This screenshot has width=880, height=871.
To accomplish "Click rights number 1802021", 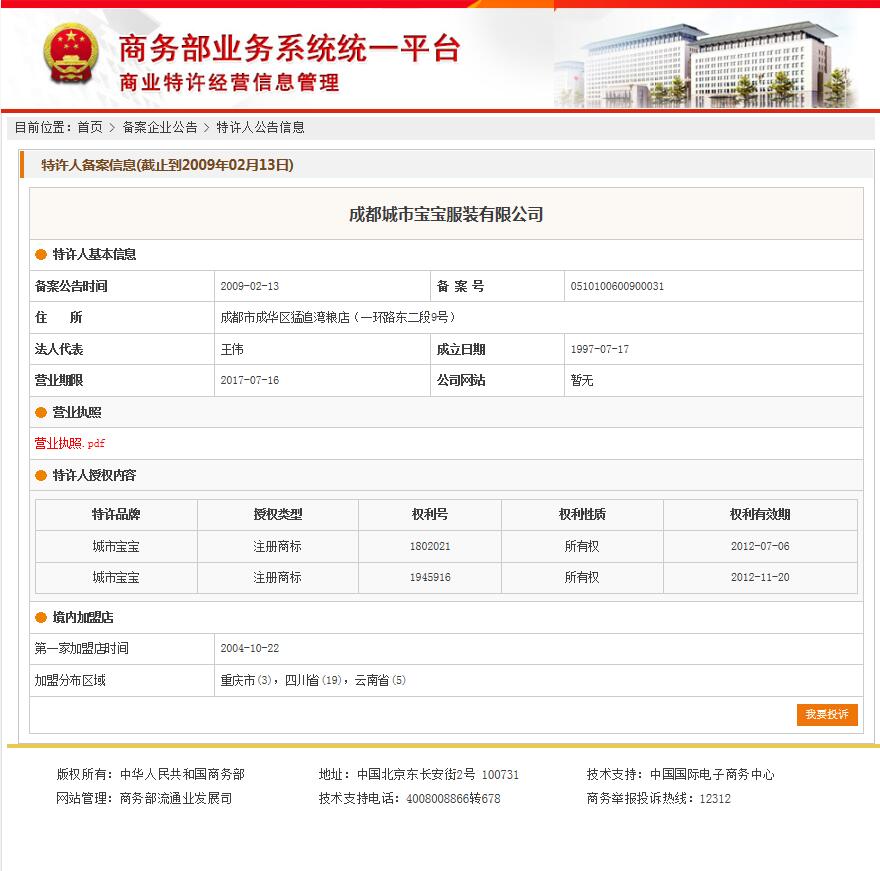I will [x=430, y=546].
